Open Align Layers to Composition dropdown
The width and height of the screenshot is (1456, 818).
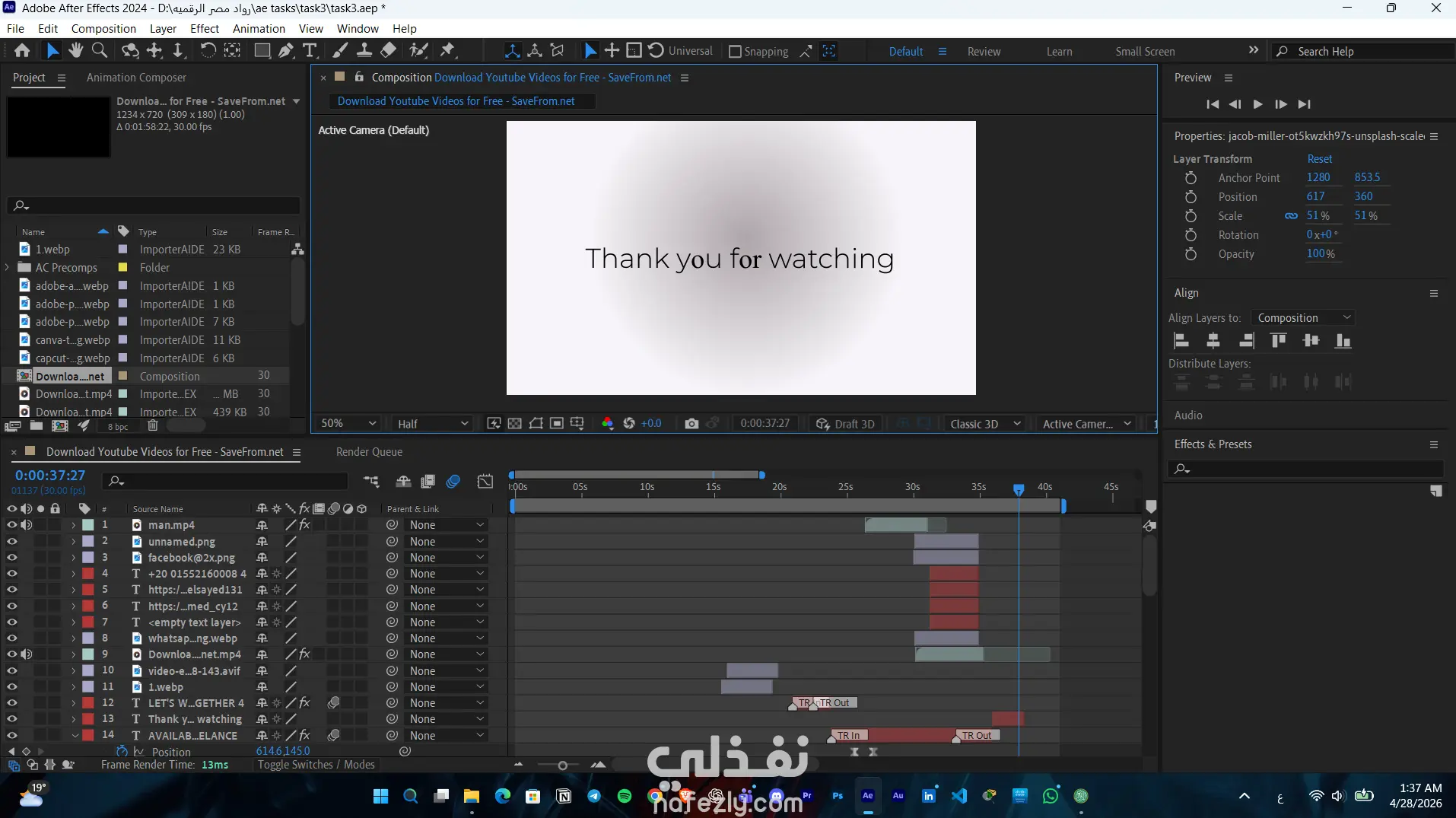tap(1304, 318)
